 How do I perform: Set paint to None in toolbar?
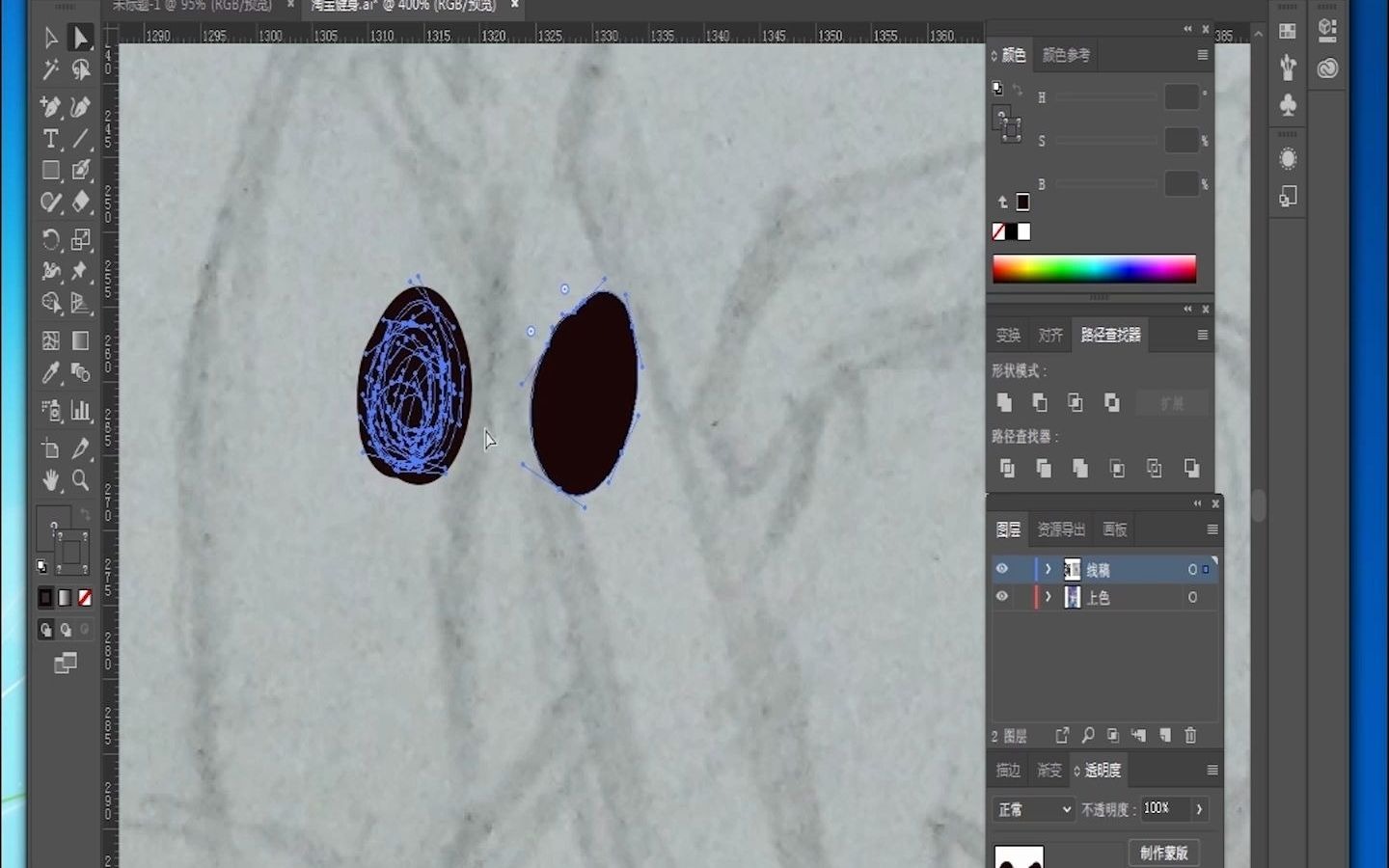click(85, 598)
